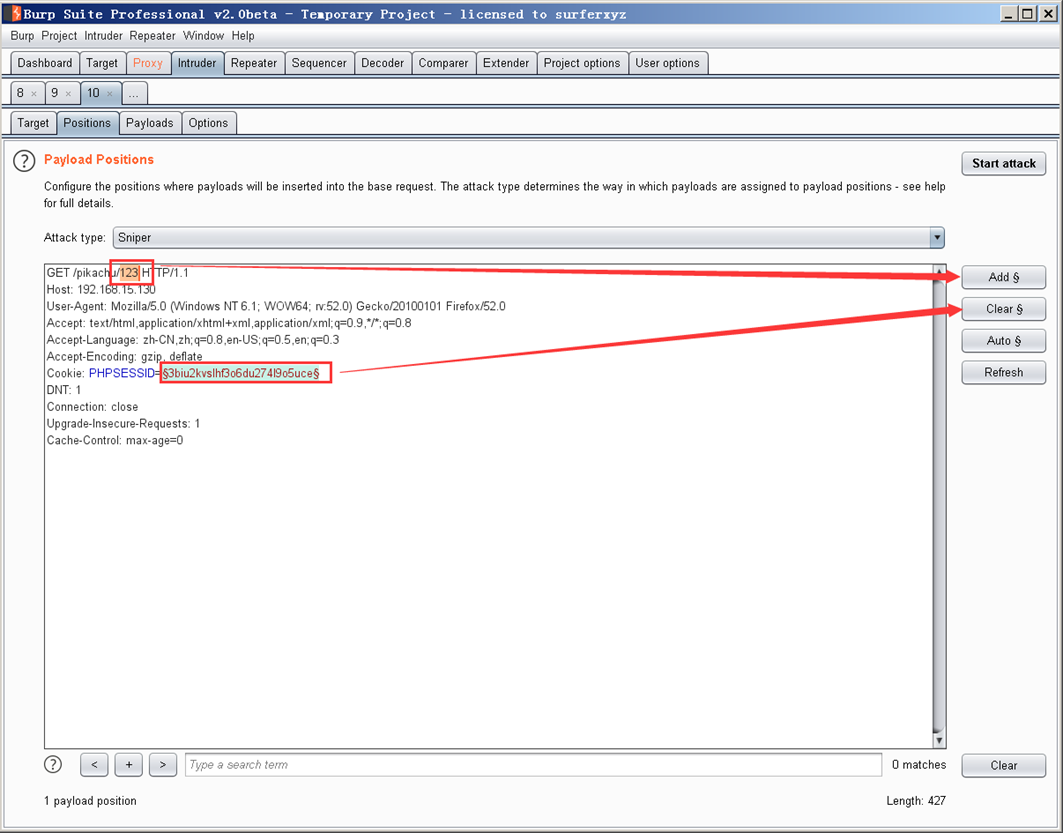Screen dimensions: 1063x833
Task: Switch to the Positions sub-tab
Action: click(87, 123)
